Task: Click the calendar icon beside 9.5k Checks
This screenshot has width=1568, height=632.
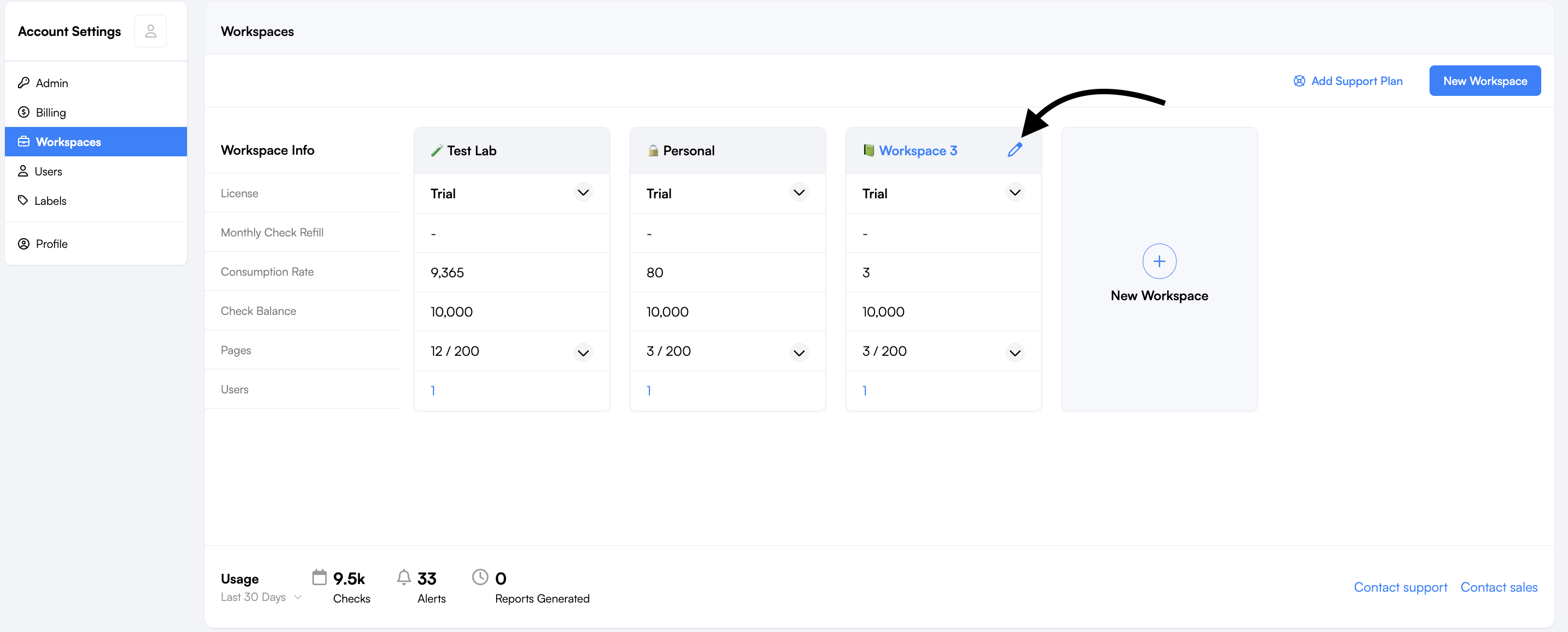Action: point(319,576)
